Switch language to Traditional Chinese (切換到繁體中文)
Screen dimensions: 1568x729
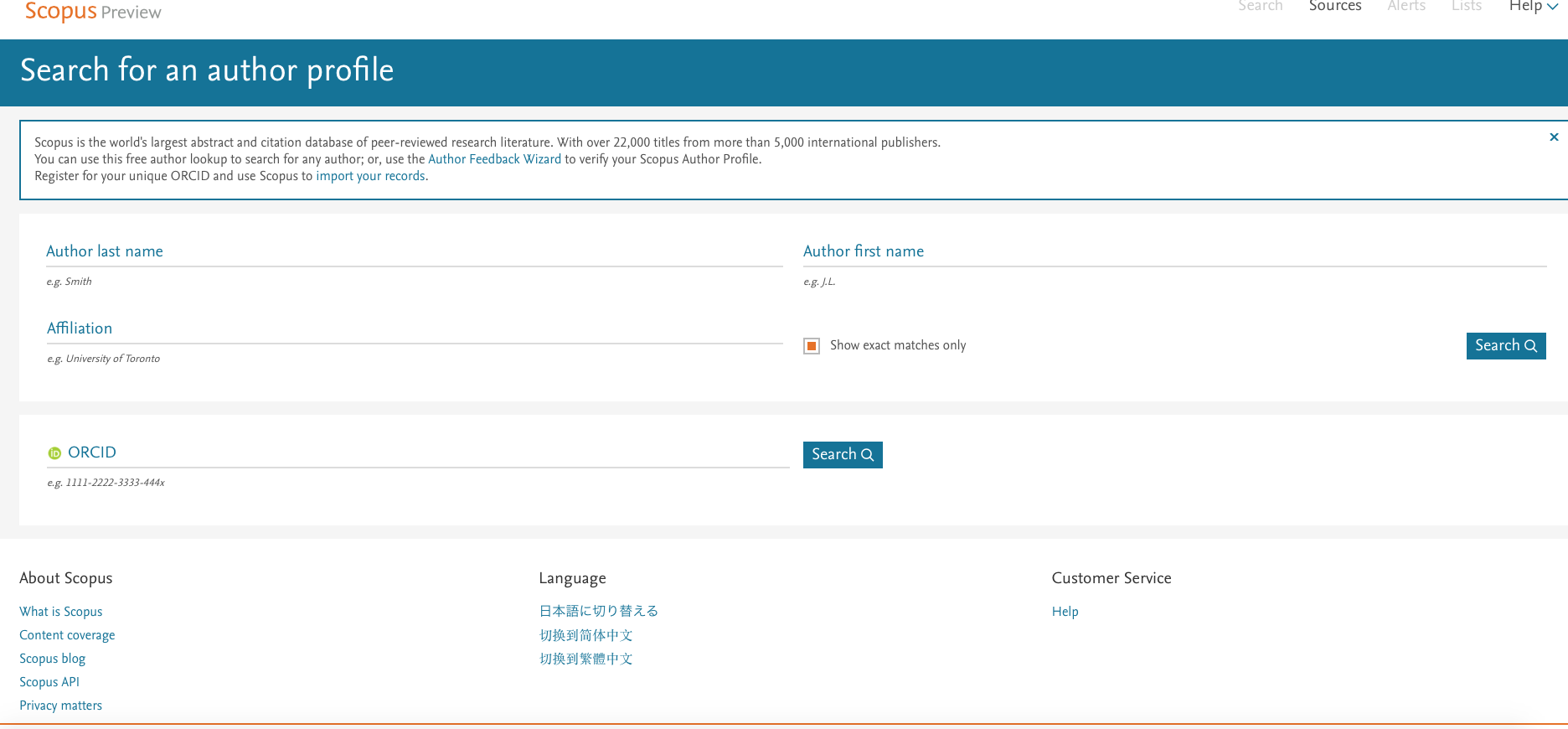coord(586,659)
